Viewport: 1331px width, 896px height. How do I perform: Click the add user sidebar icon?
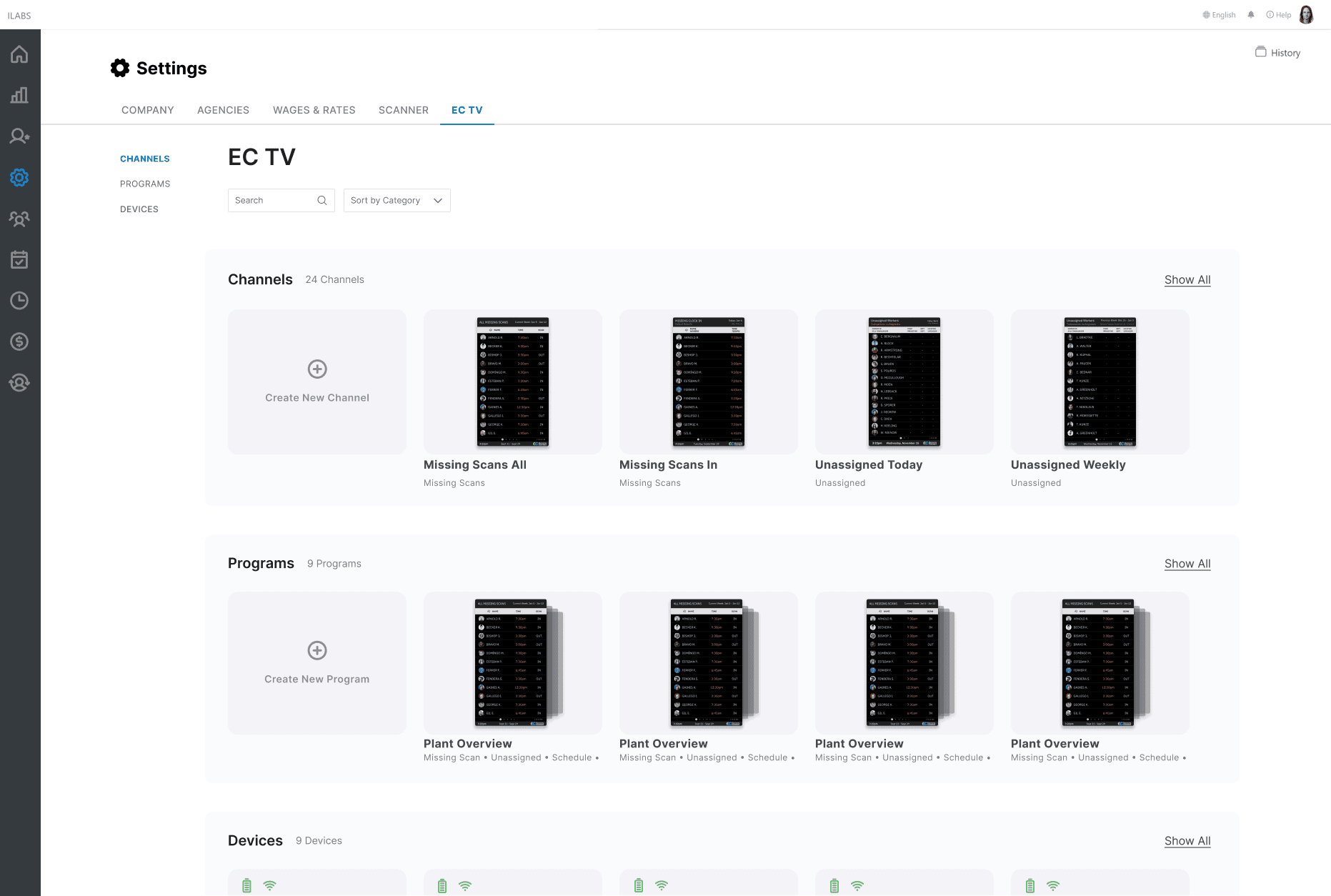point(19,136)
